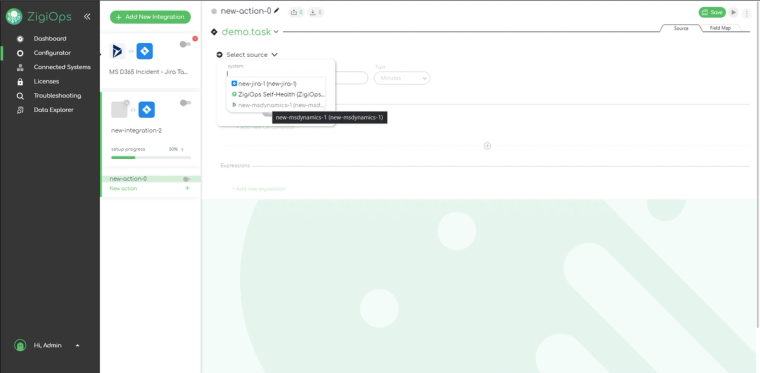Image resolution: width=760 pixels, height=373 pixels.
Task: Toggle the new-action-0 list switch
Action: (187, 179)
